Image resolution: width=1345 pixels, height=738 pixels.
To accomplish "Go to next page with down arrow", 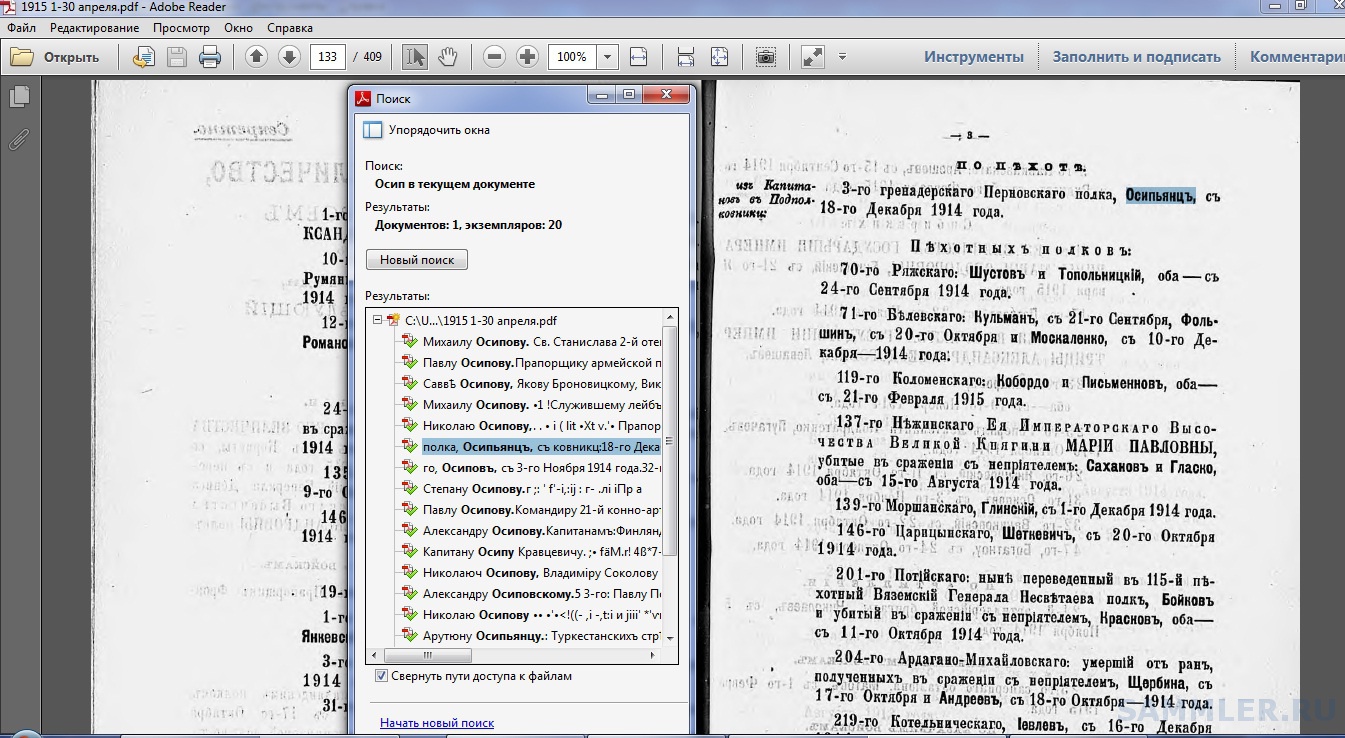I will (x=289, y=57).
